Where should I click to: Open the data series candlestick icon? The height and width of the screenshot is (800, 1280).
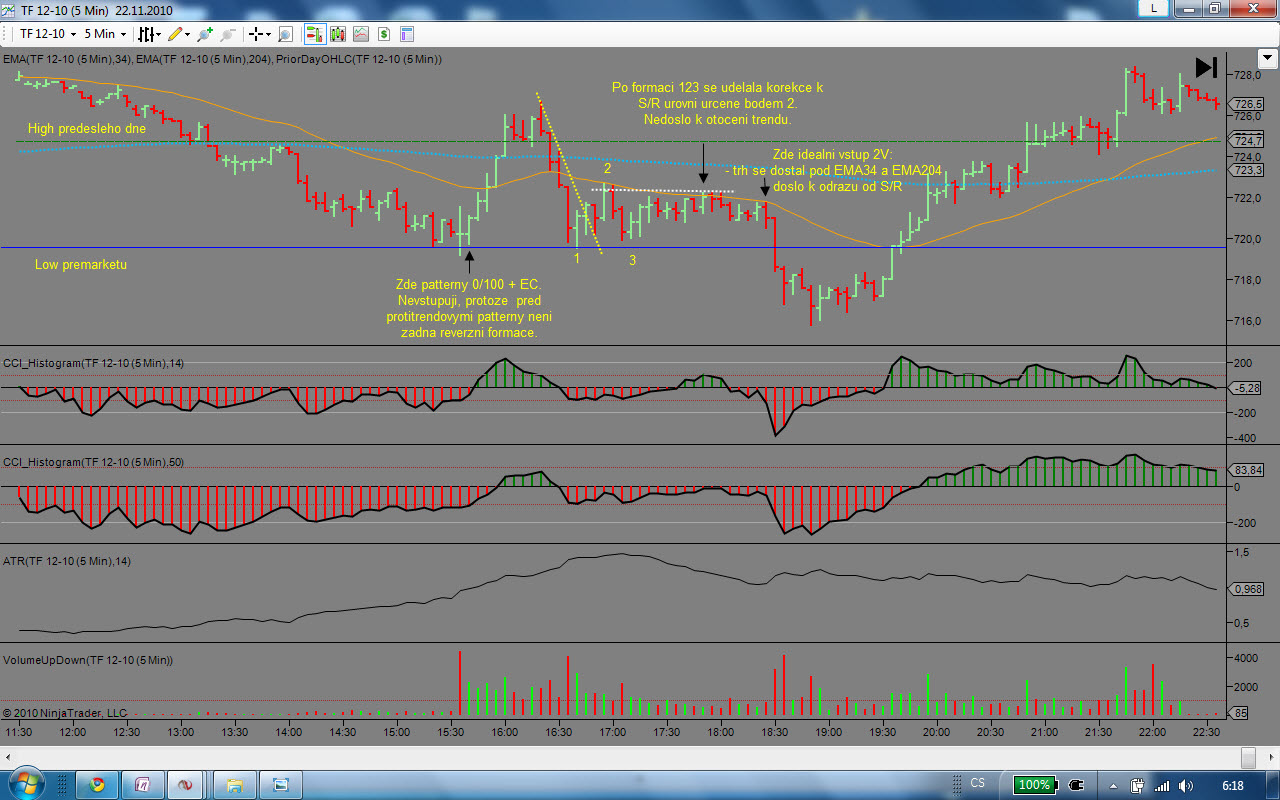coord(337,34)
